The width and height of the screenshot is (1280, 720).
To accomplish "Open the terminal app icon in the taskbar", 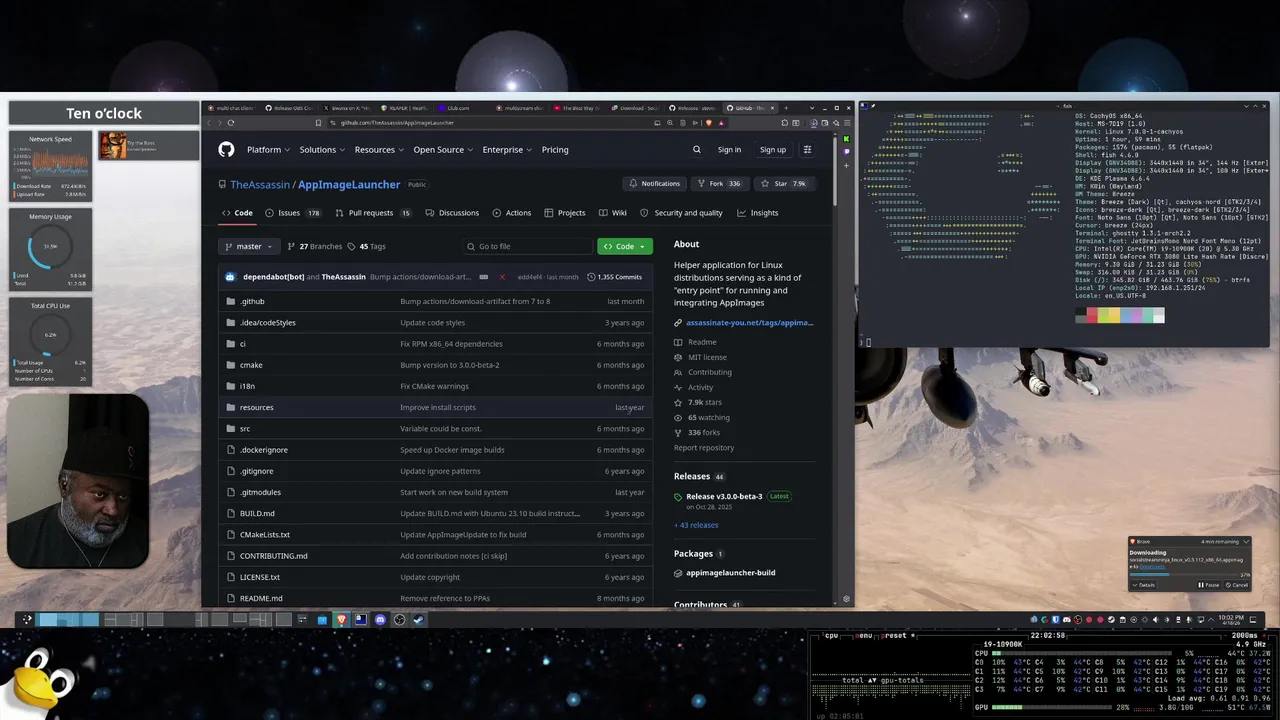I will tap(361, 619).
